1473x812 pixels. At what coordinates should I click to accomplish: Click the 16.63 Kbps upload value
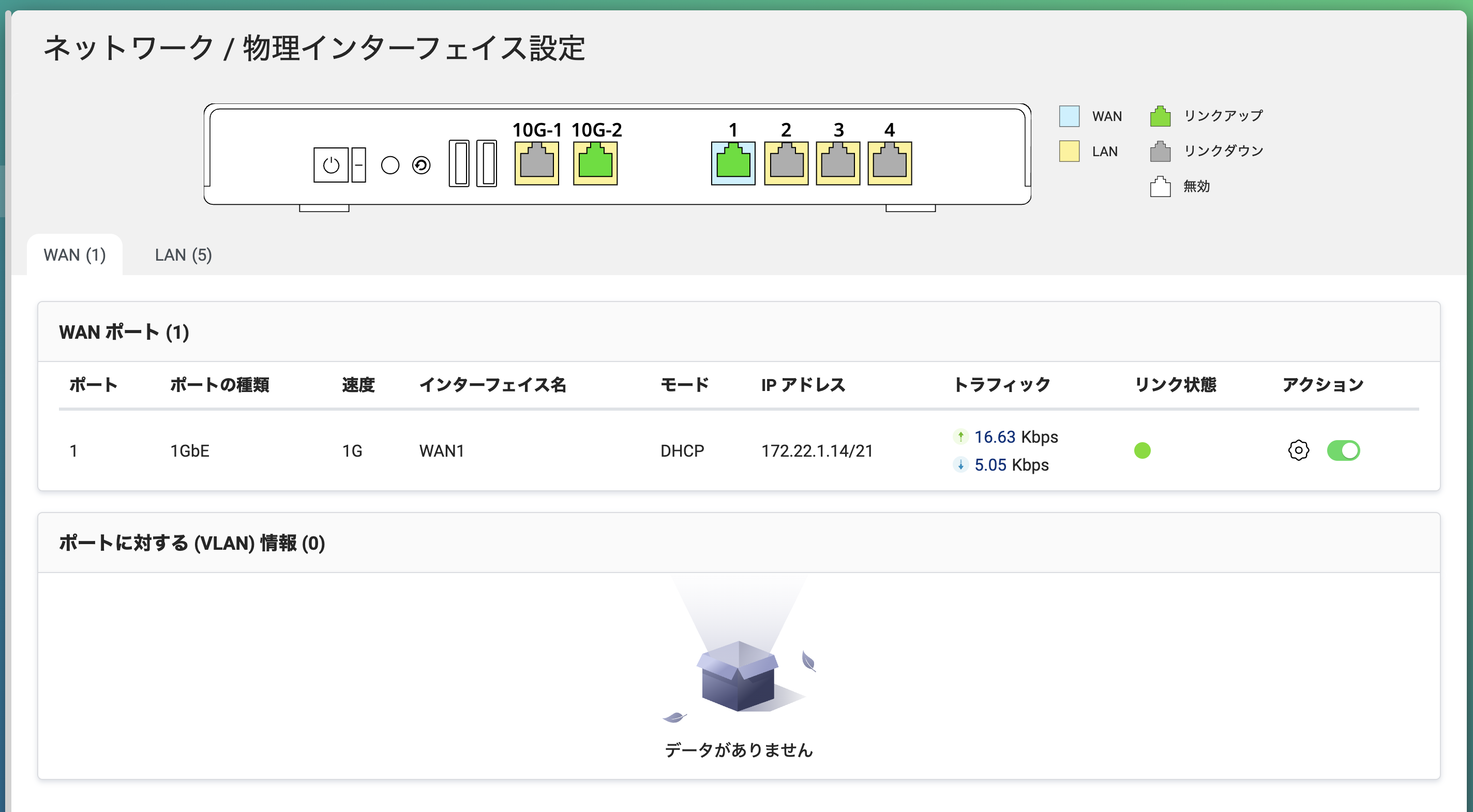(x=1016, y=437)
